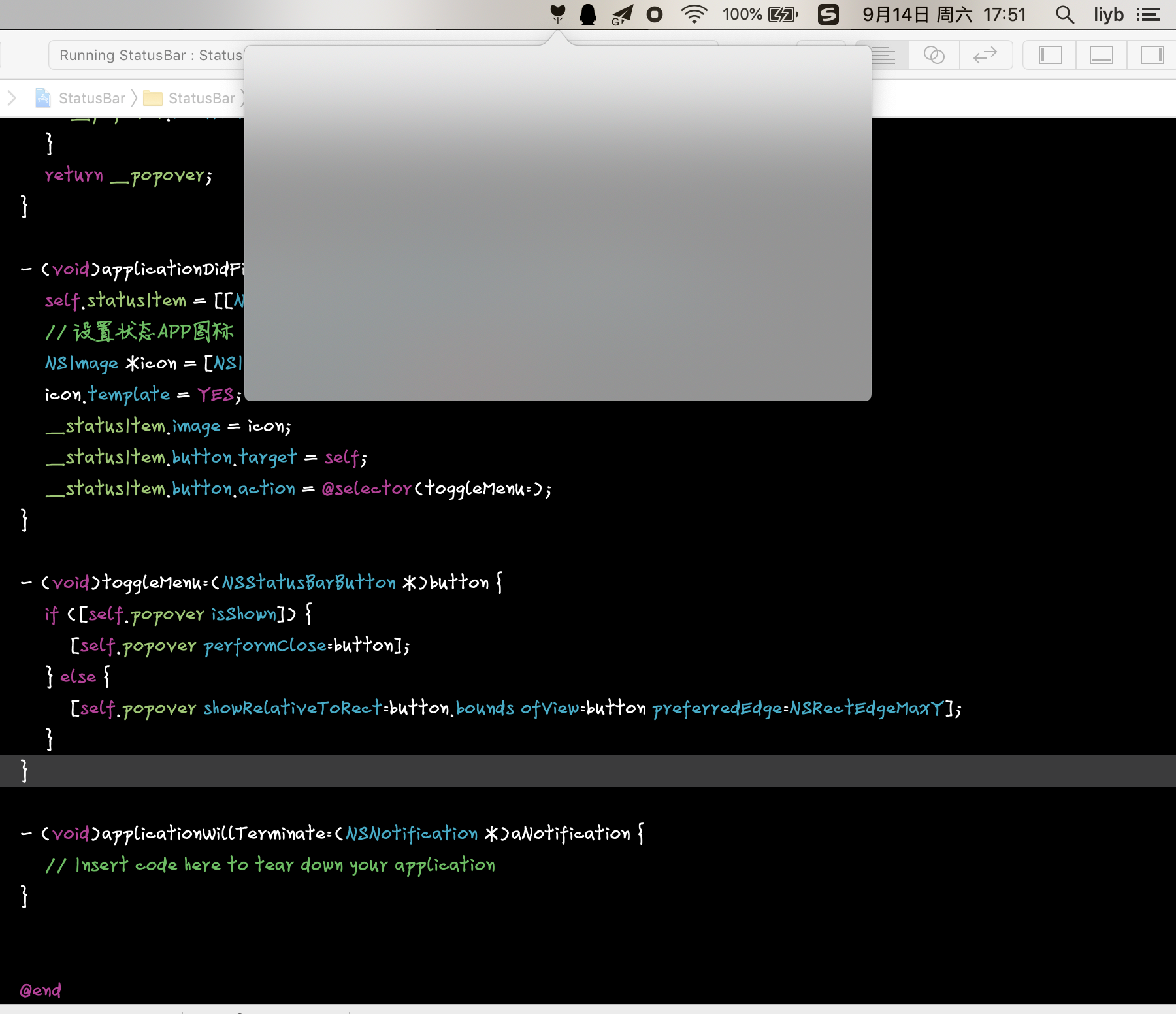Open the Wi-Fi status menu
This screenshot has width=1176, height=1014.
[694, 14]
